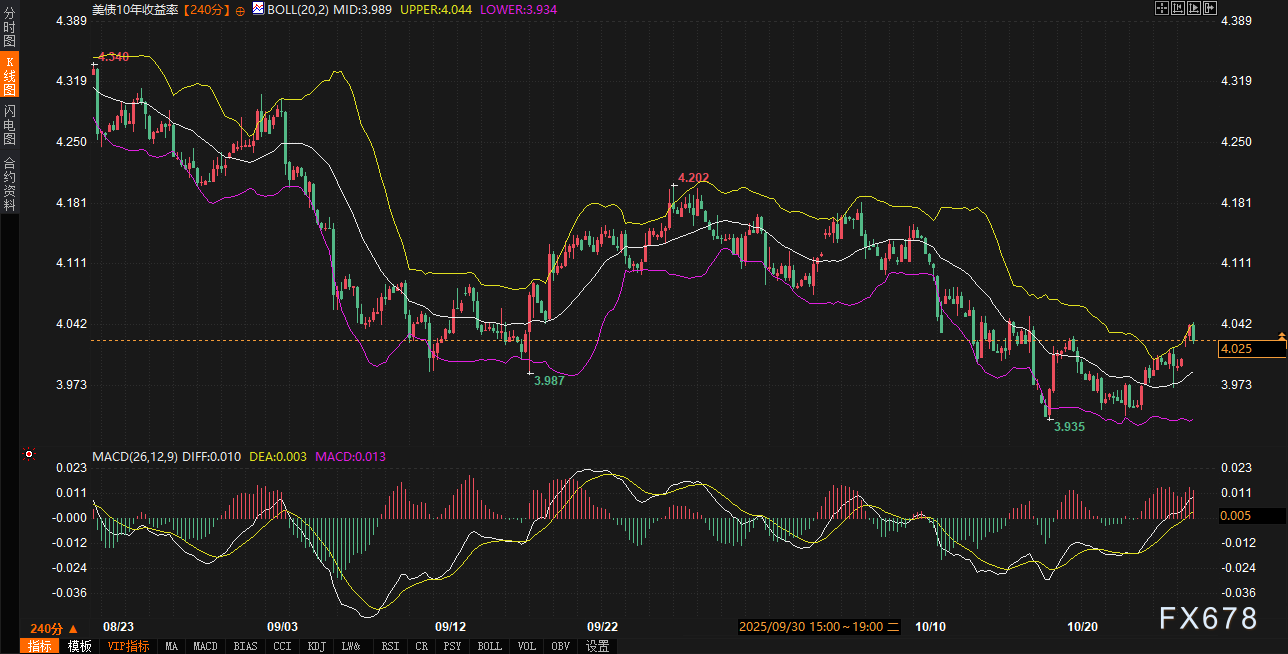Image resolution: width=1288 pixels, height=654 pixels.
Task: Click the panel-with-right-arrow icon at top right
Action: click(x=1210, y=8)
